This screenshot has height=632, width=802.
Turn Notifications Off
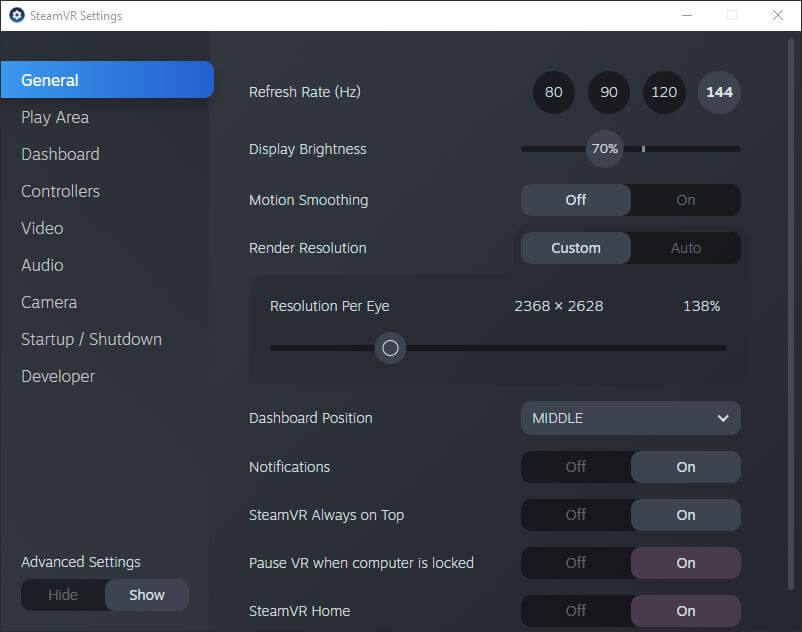coord(576,467)
